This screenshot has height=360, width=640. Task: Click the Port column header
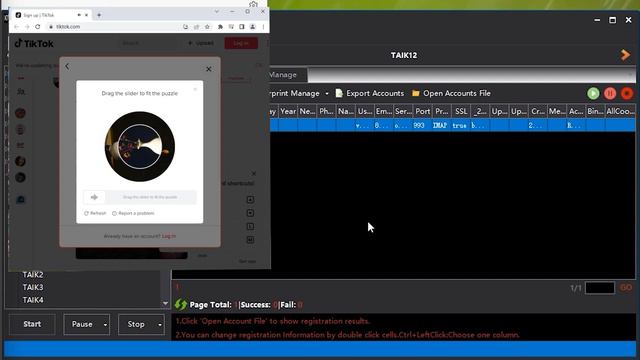422,111
